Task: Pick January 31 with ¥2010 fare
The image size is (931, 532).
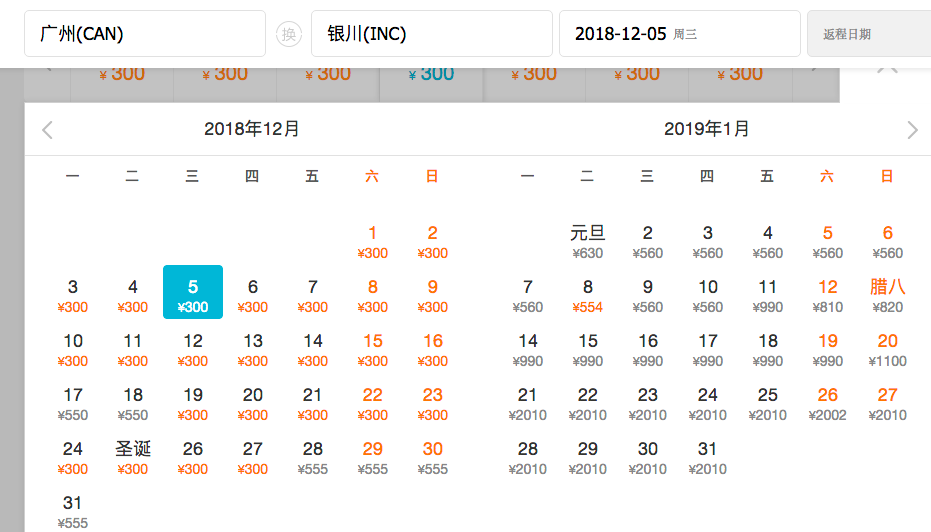Action: pyautogui.click(x=708, y=456)
